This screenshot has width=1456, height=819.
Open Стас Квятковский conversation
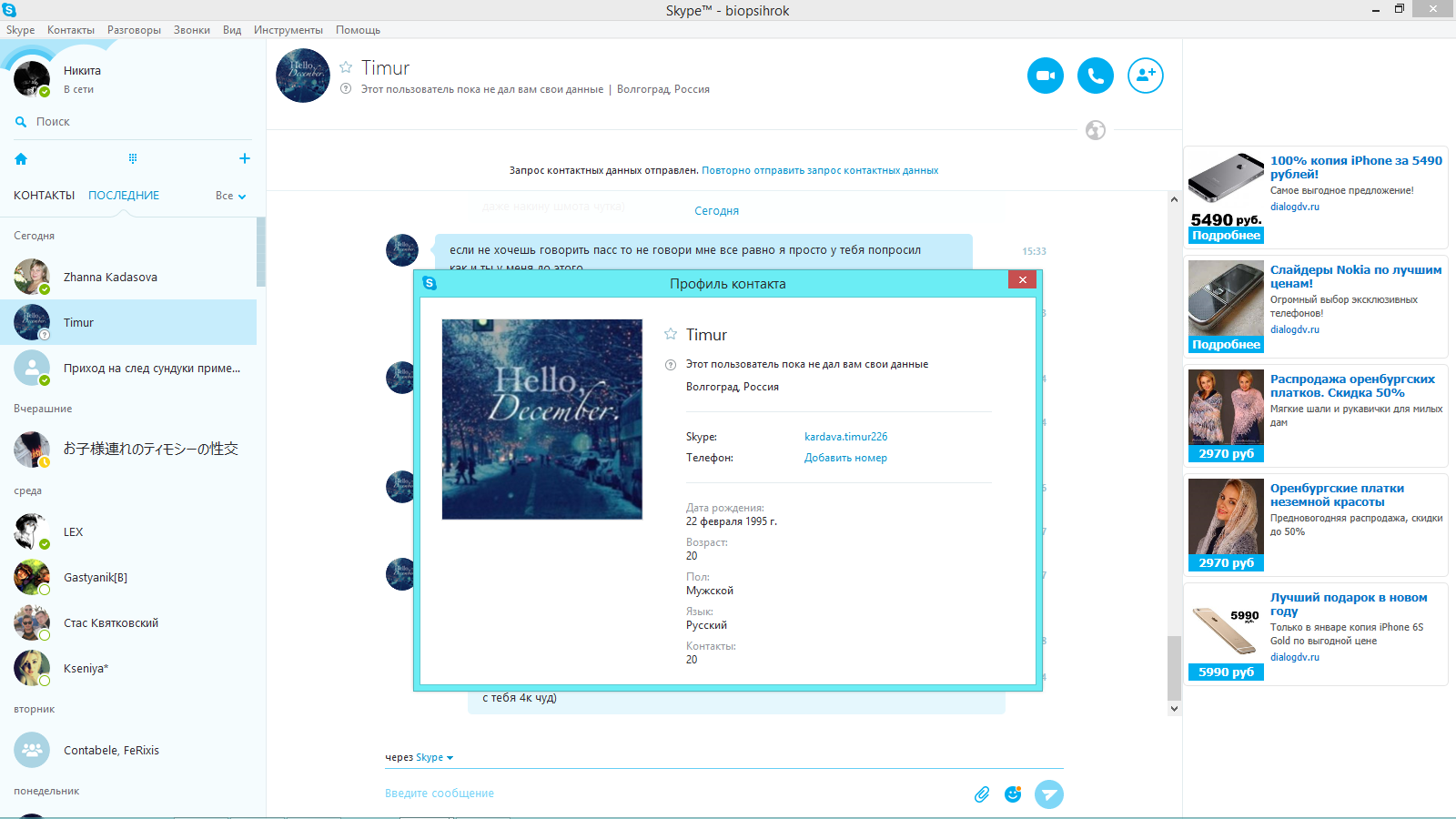128,622
